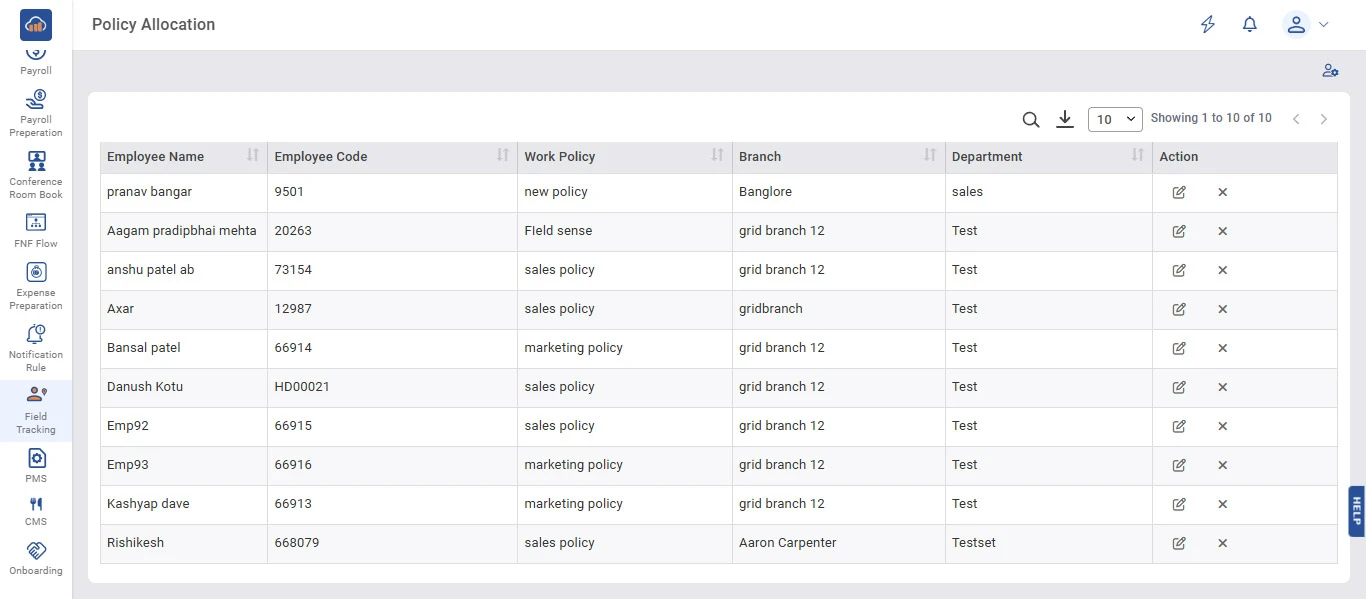Open the user settings icon below profile

tap(1329, 70)
